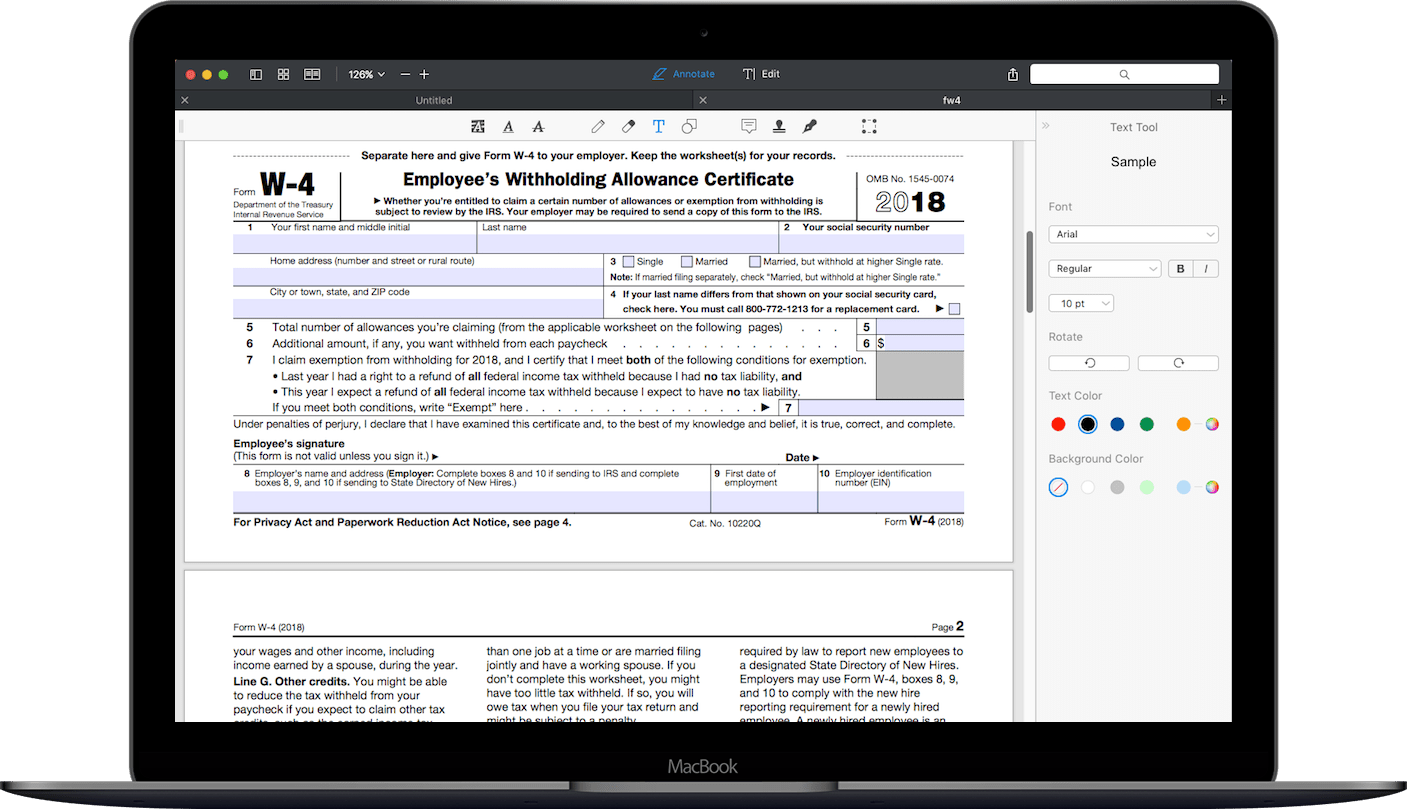Open the zoom level dropdown
Image resolution: width=1407 pixels, height=809 pixels.
[x=367, y=74]
